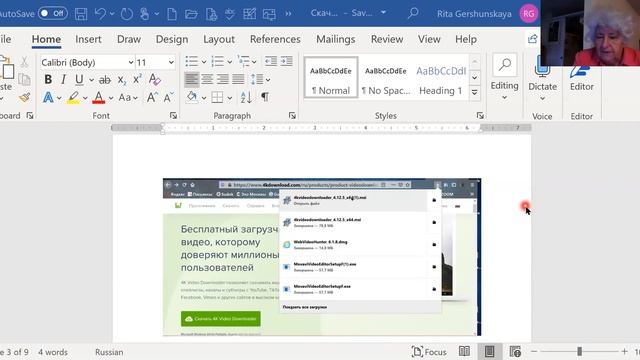Open the Insert tab
The image size is (640, 360).
pyautogui.click(x=88, y=39)
